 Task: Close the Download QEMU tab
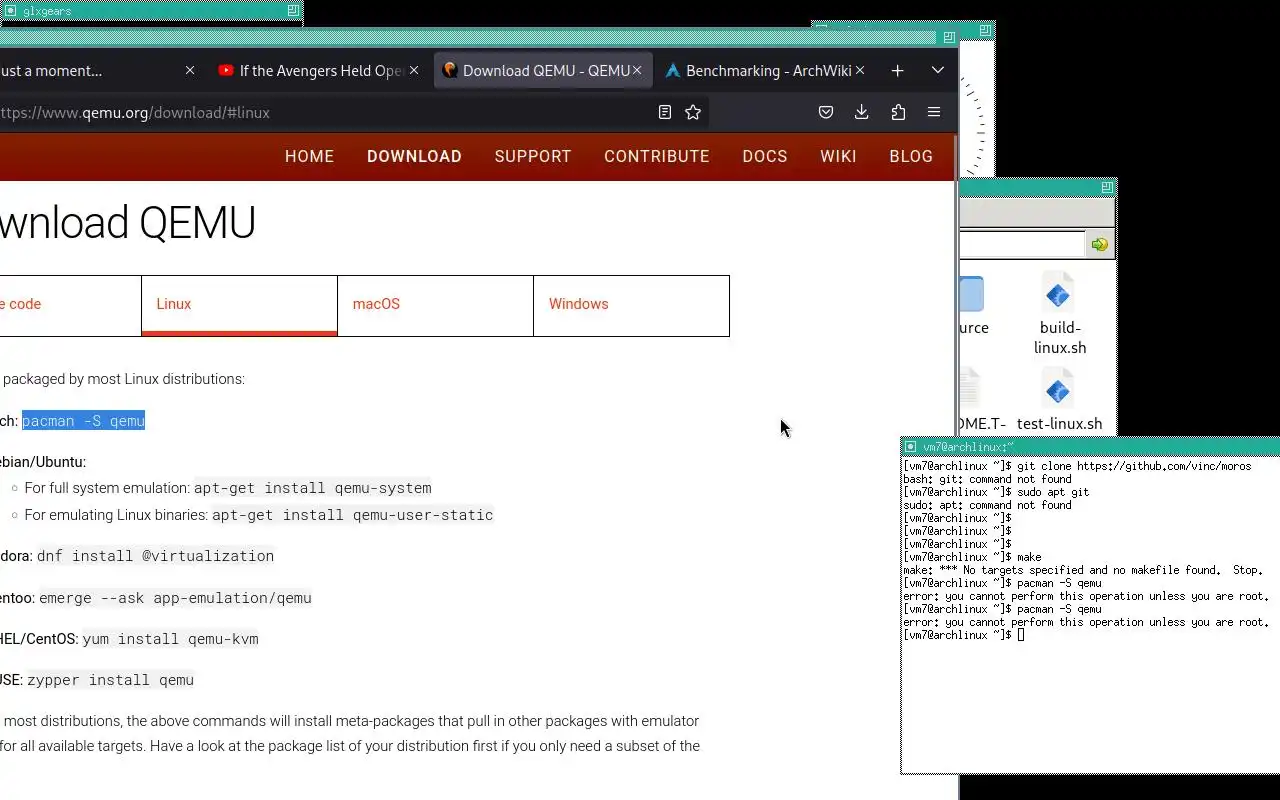click(637, 70)
